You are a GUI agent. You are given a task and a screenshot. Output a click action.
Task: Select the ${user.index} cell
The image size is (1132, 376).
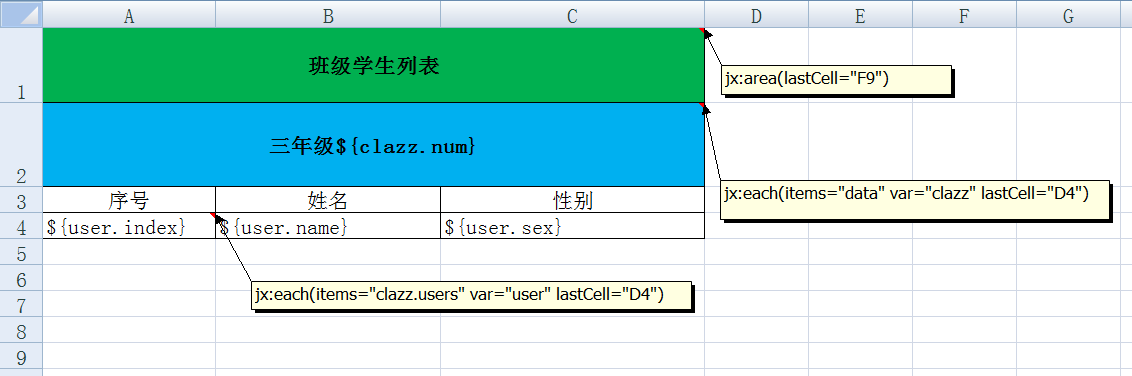(x=129, y=226)
